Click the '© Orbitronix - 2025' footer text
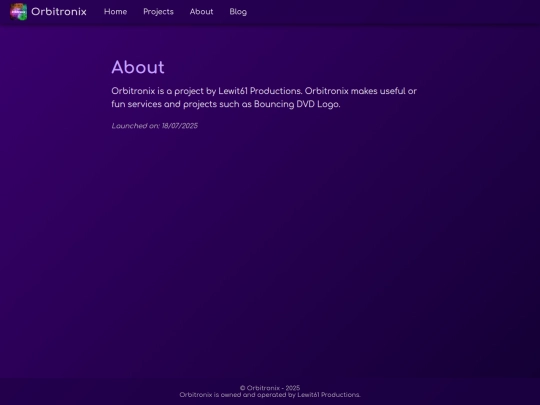The image size is (540, 405). coord(270,388)
